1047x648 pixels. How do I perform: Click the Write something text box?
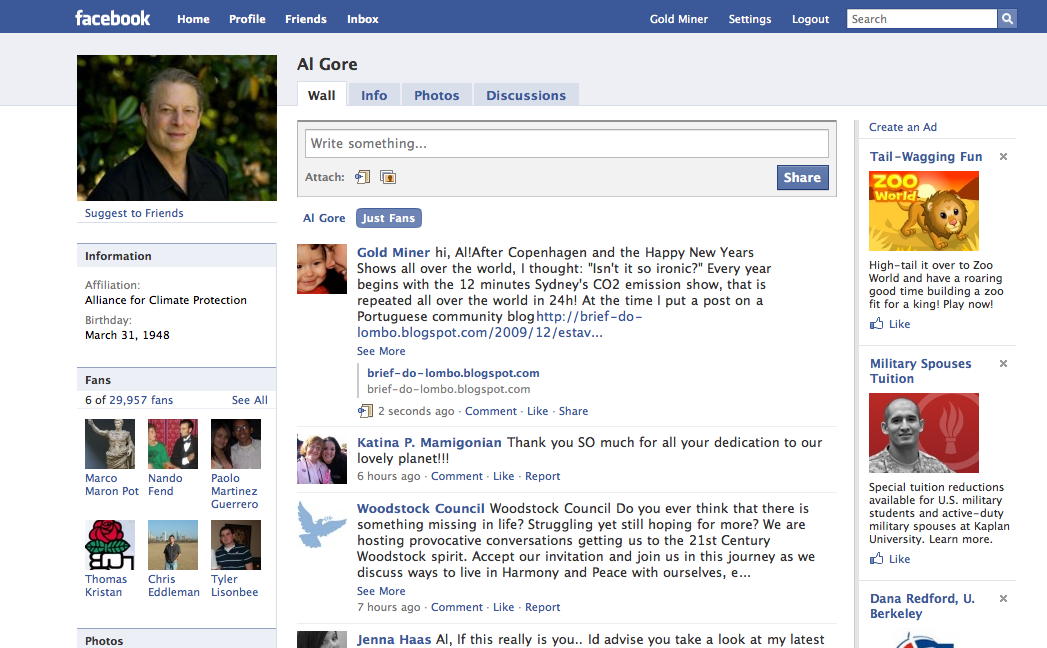coord(567,143)
